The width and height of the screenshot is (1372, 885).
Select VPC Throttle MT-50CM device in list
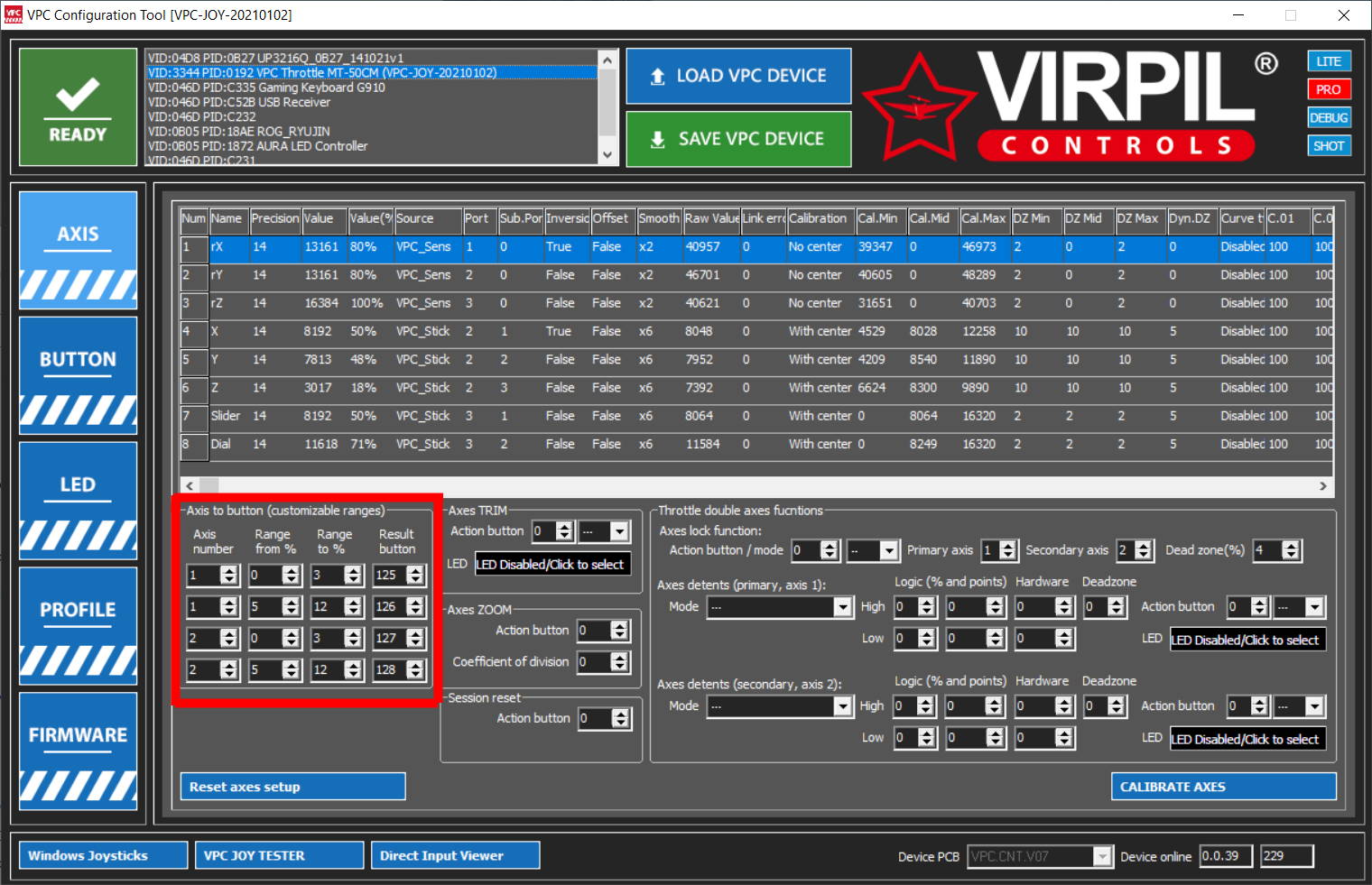371,72
